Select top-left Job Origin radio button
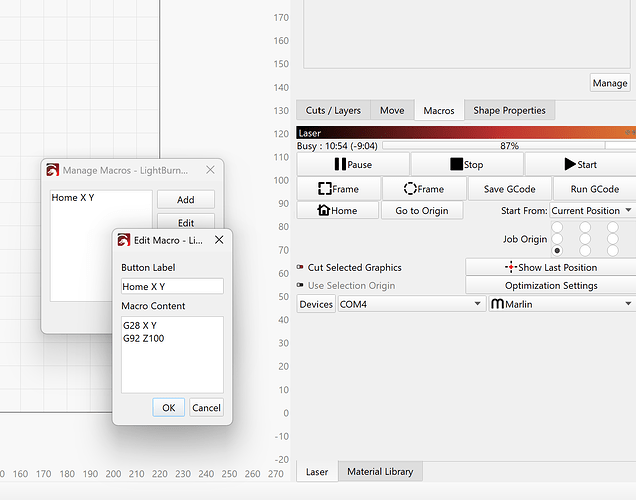 pyautogui.click(x=557, y=227)
